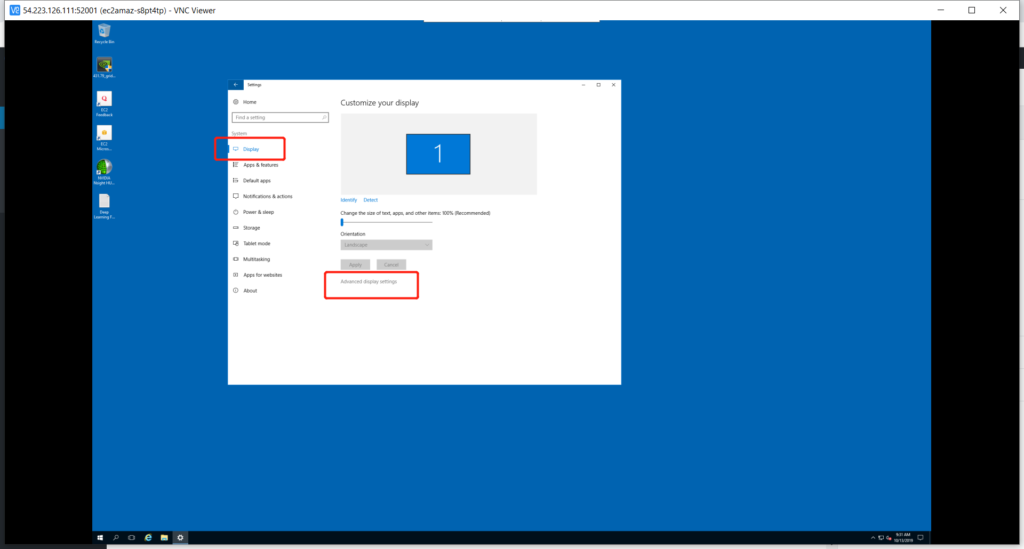Open the Windows Start menu
This screenshot has height=549, width=1024.
click(x=101, y=538)
